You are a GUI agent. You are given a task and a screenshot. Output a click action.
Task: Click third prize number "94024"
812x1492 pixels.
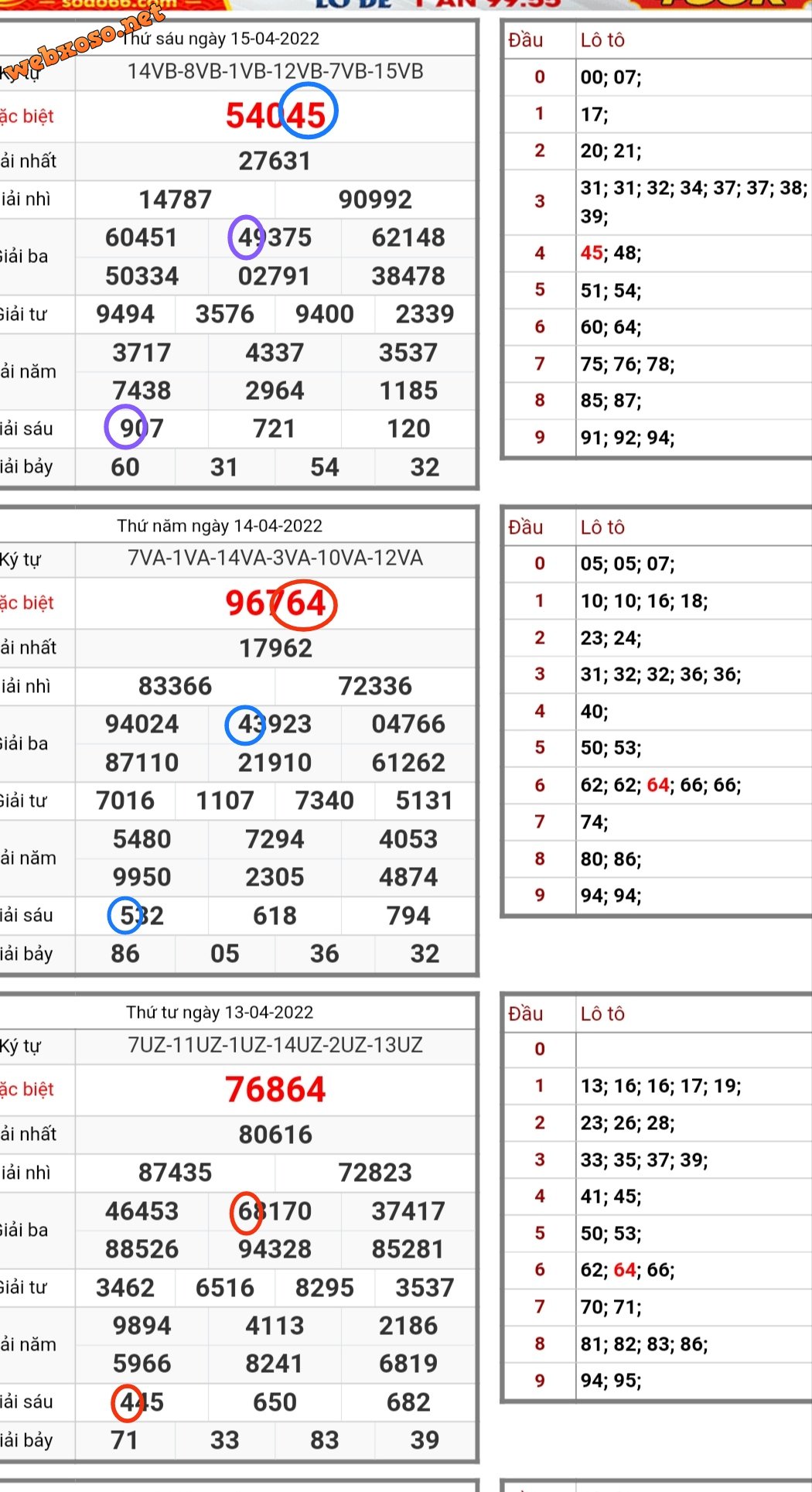click(142, 724)
